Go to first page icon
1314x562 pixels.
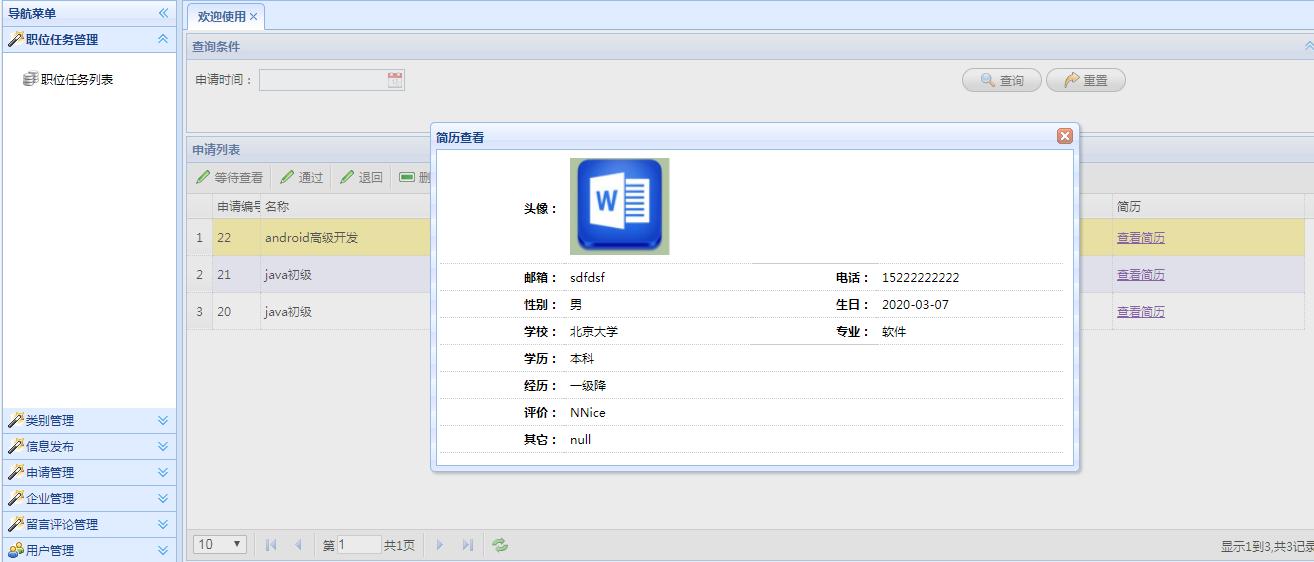point(271,545)
